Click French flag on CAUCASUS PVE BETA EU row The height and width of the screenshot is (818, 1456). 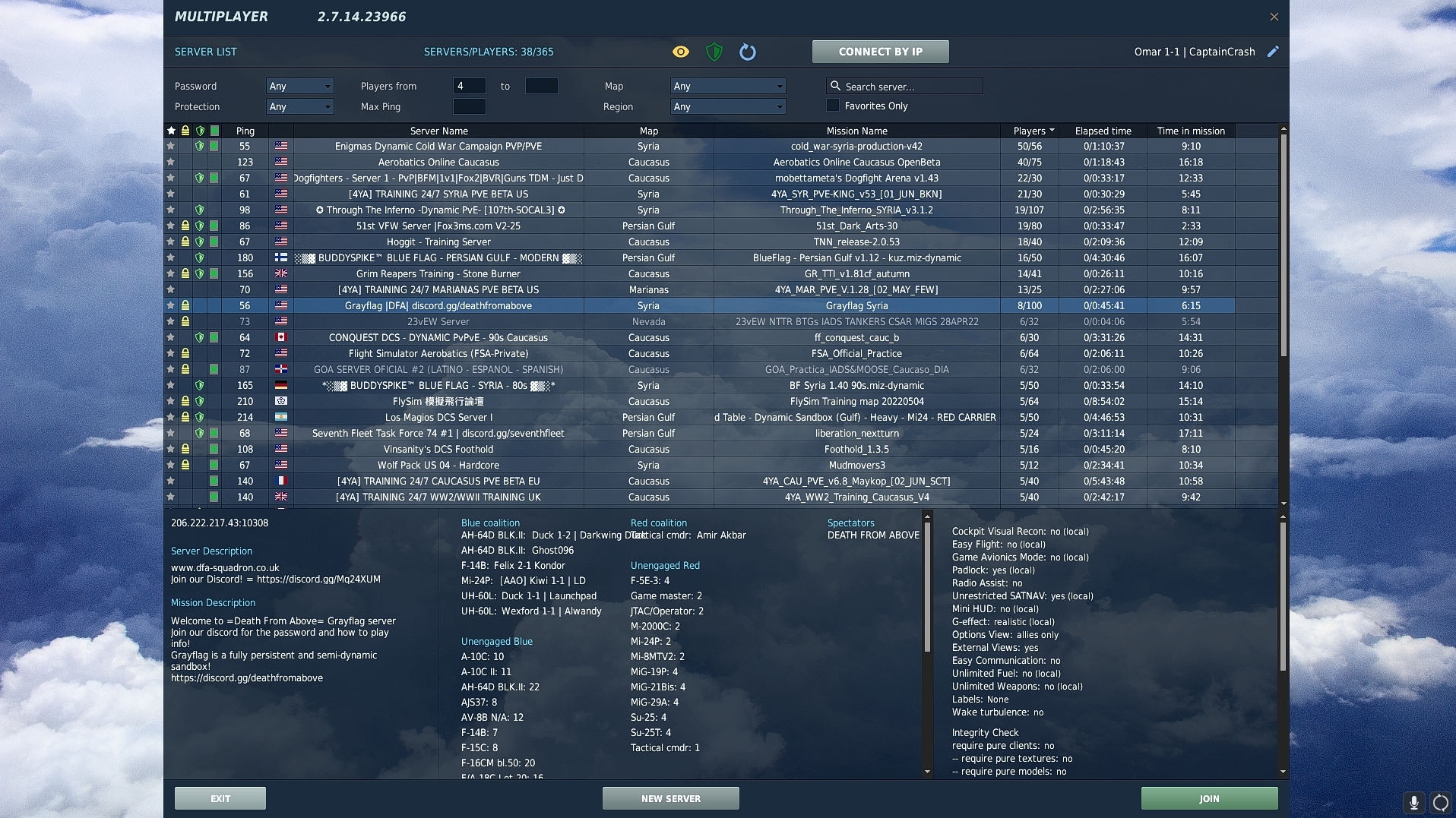[281, 481]
